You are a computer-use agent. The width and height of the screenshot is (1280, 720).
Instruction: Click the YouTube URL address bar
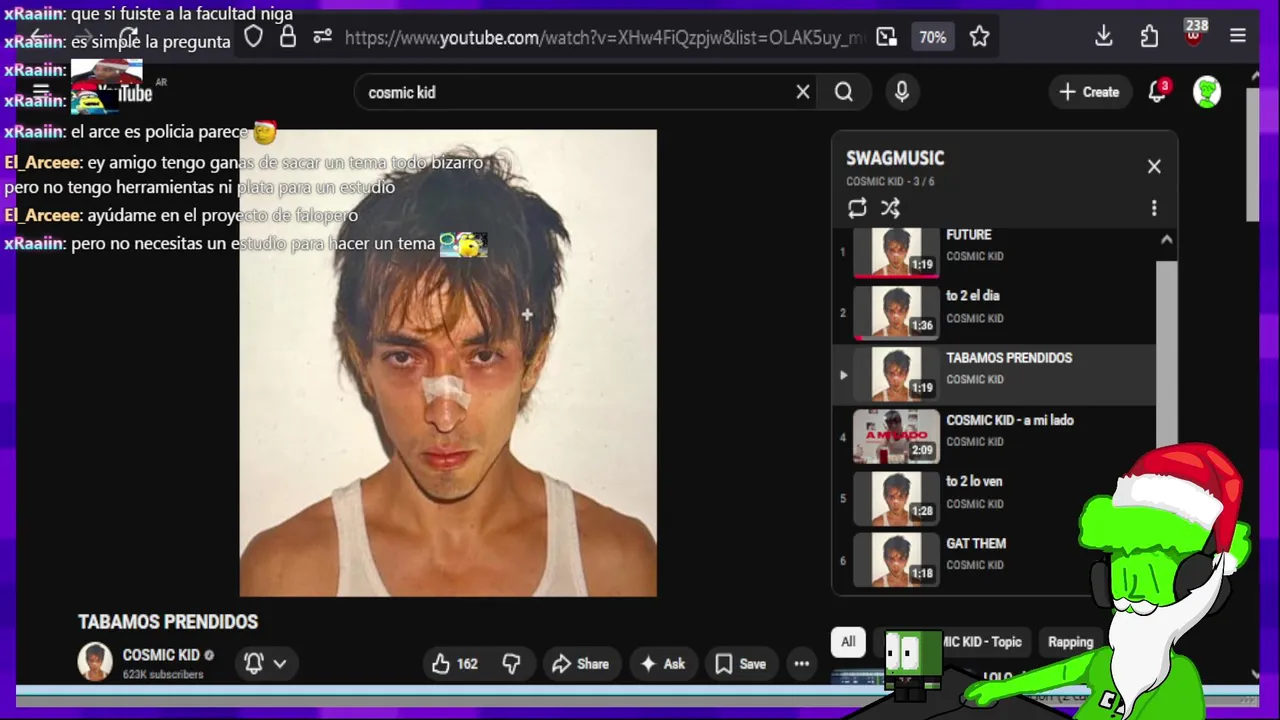click(x=604, y=38)
